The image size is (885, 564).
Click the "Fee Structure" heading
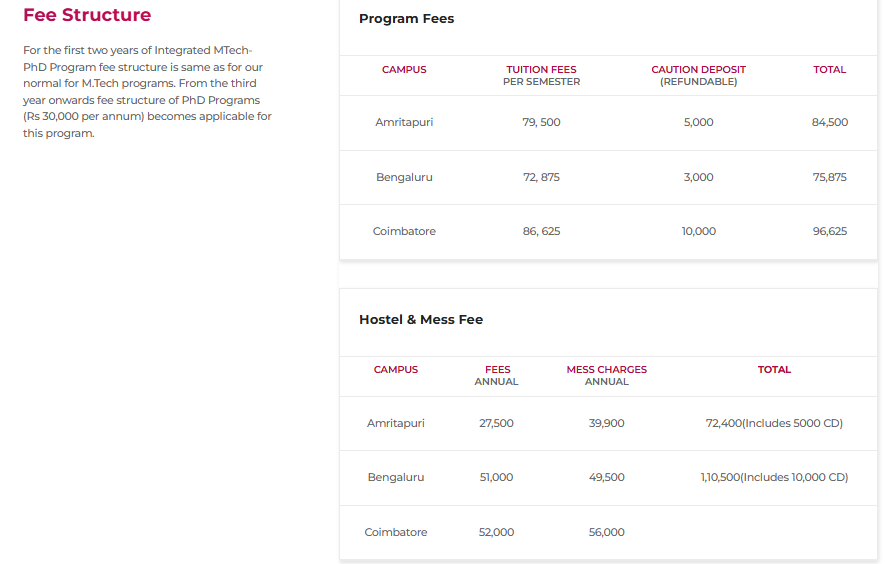[87, 15]
